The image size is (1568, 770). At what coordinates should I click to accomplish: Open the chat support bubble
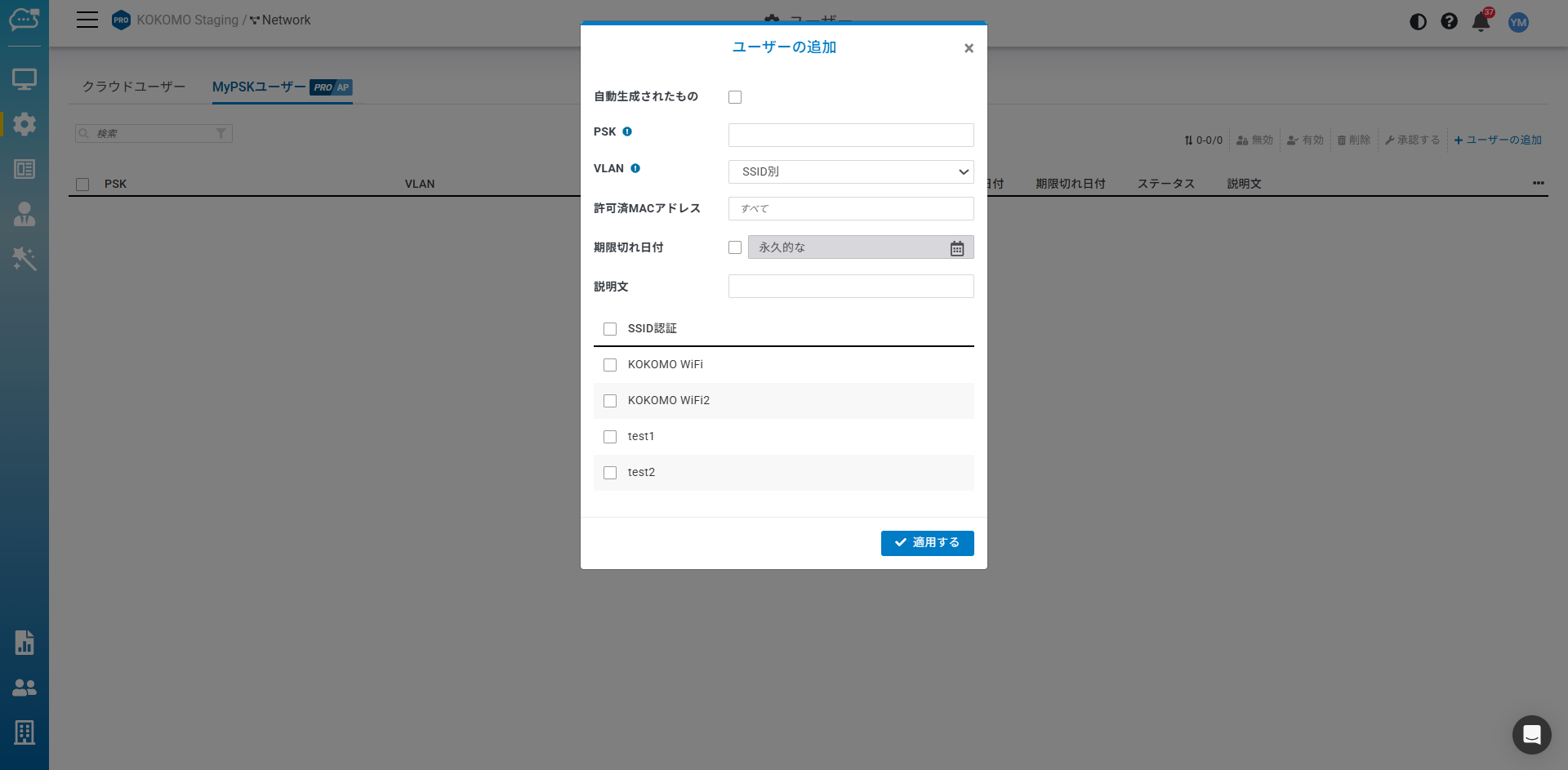[x=1531, y=735]
